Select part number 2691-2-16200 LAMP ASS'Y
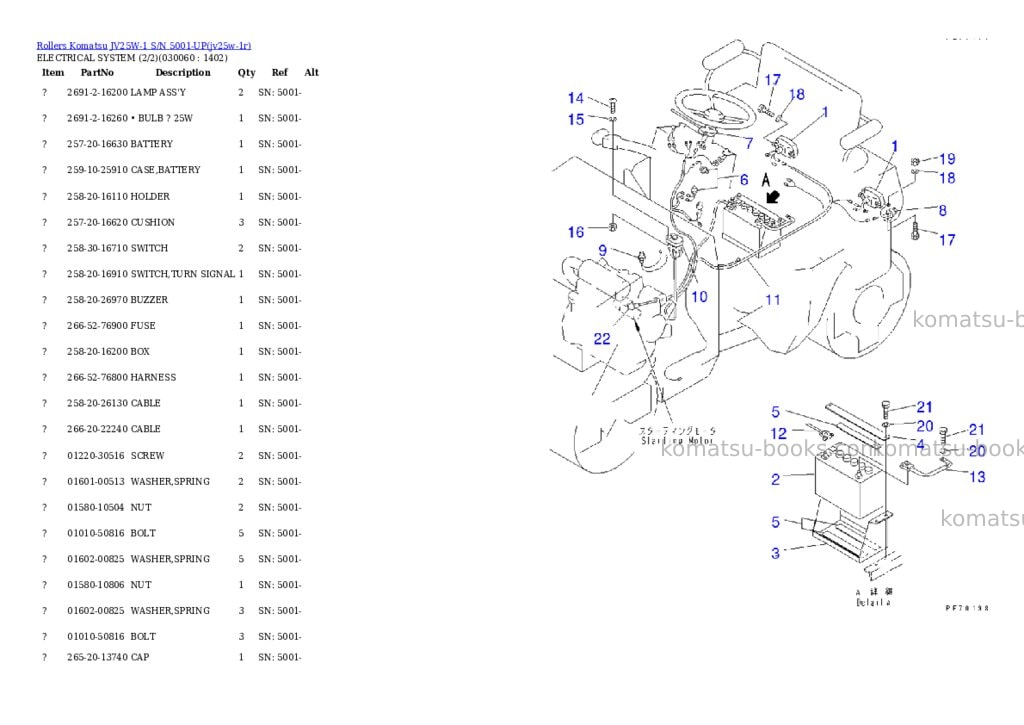 click(171, 92)
